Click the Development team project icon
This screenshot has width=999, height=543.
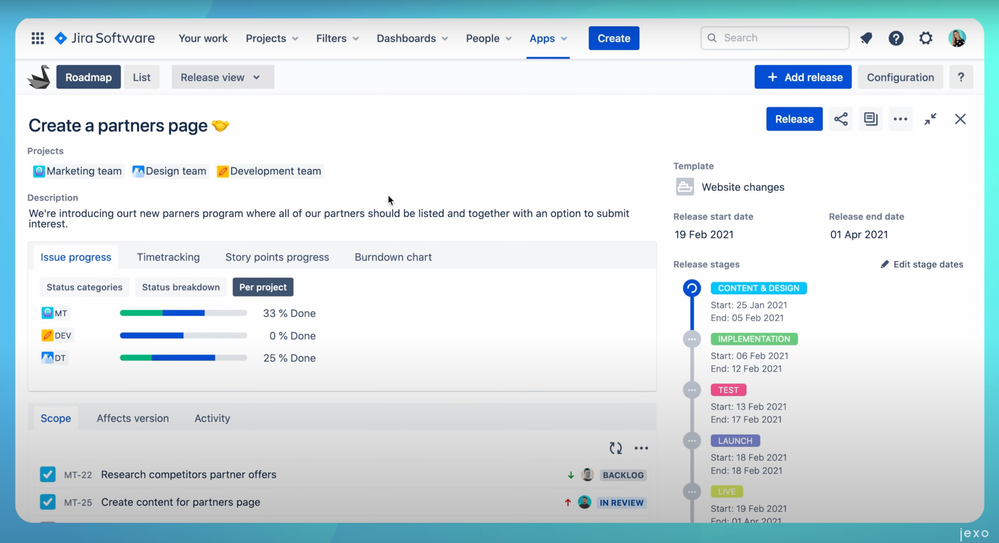pos(222,171)
